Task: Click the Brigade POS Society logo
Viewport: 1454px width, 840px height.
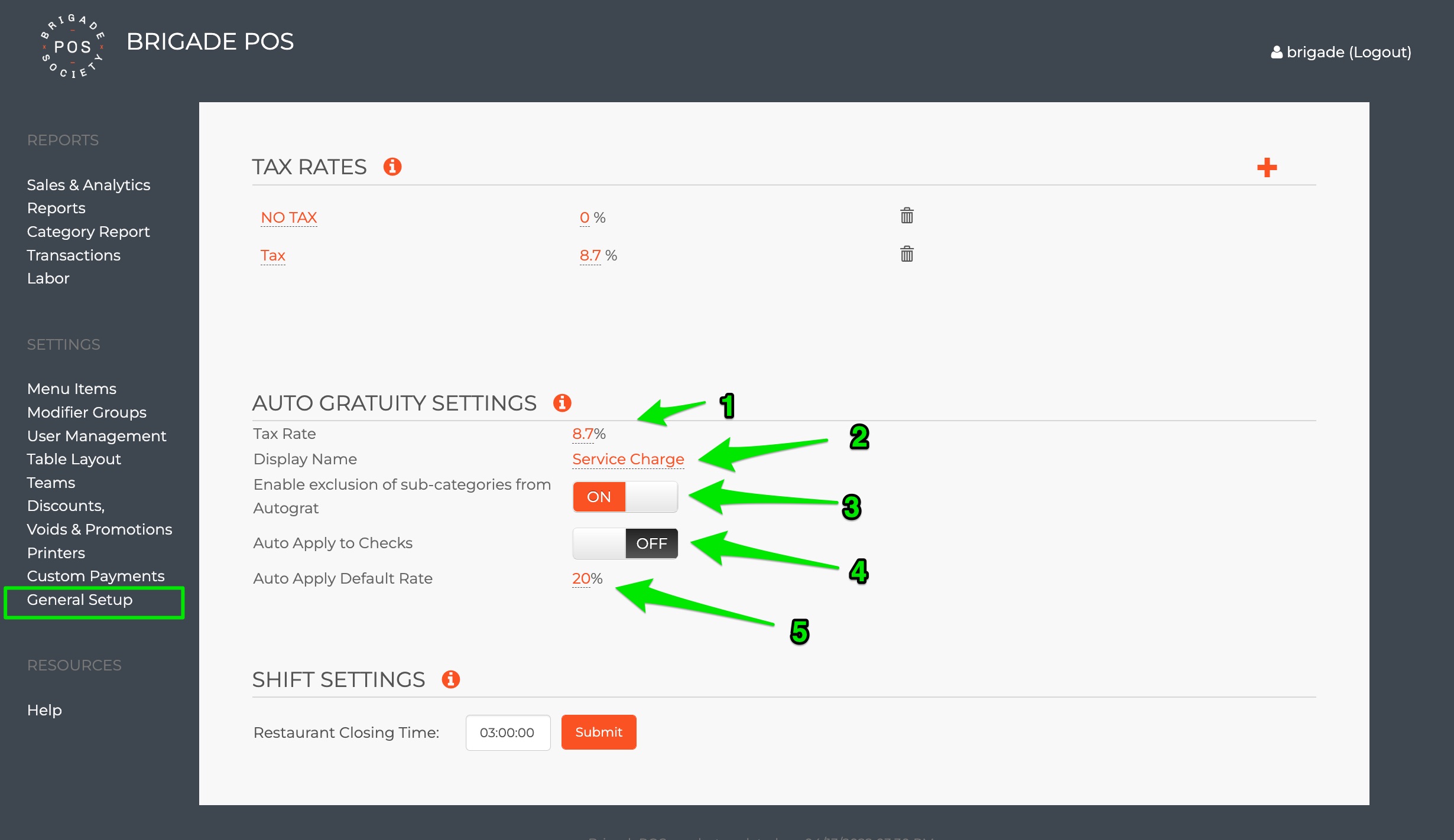Action: click(73, 46)
